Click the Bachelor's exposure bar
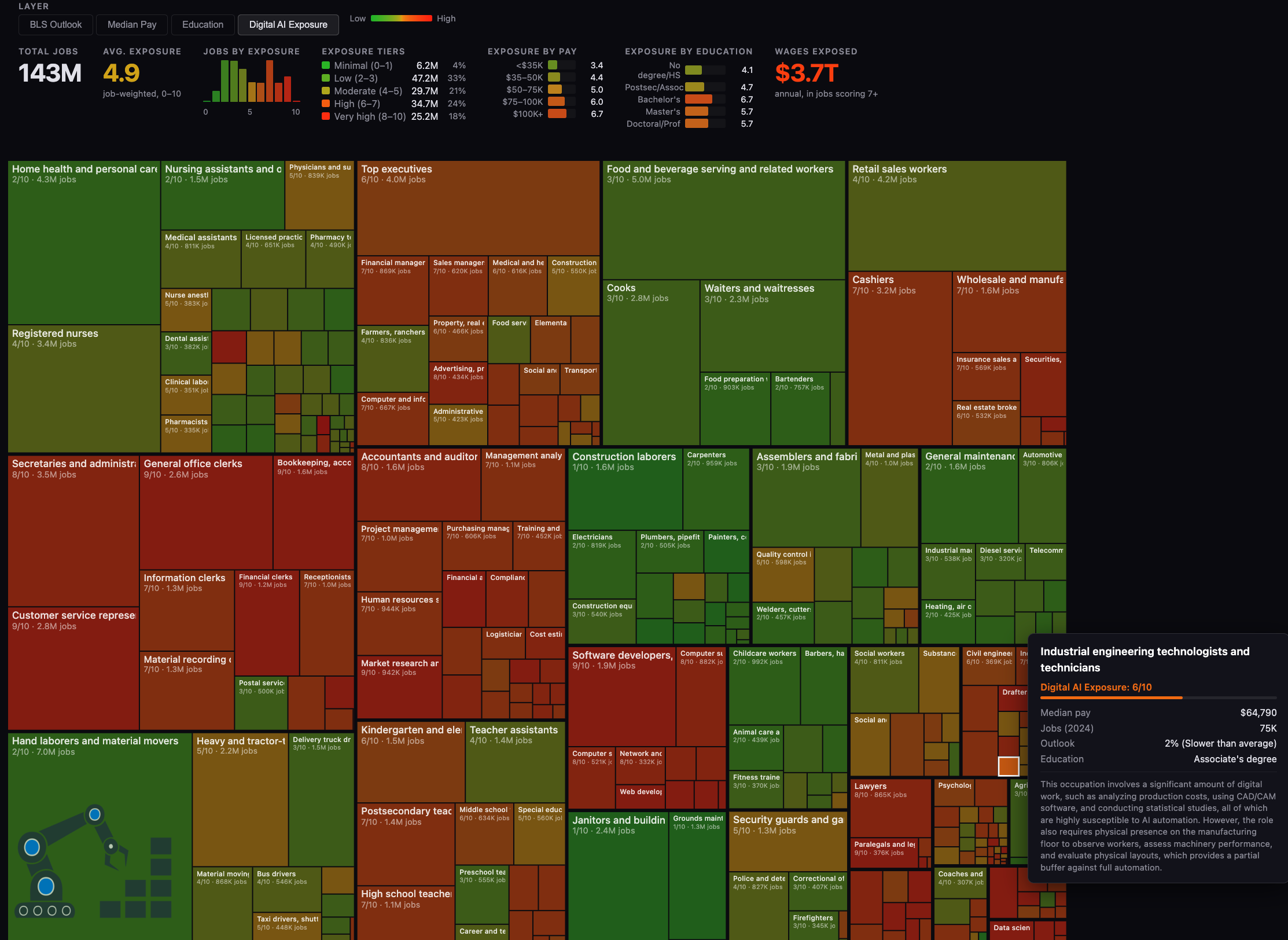Viewport: 1288px width, 940px height. [698, 100]
